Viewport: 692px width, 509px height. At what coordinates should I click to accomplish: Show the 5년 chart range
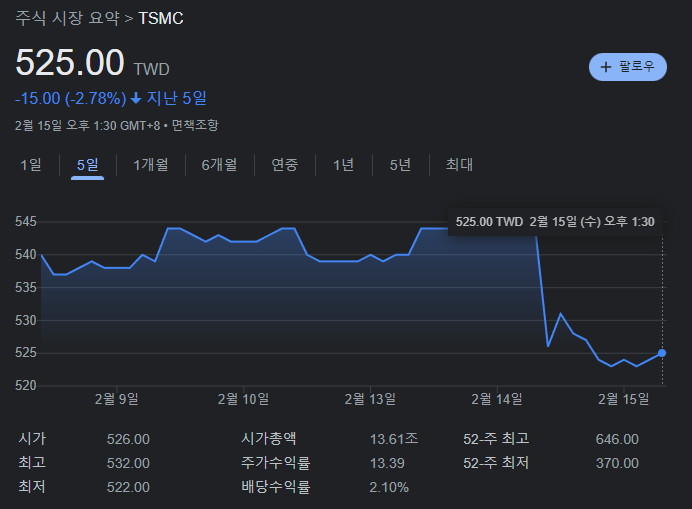[400, 165]
